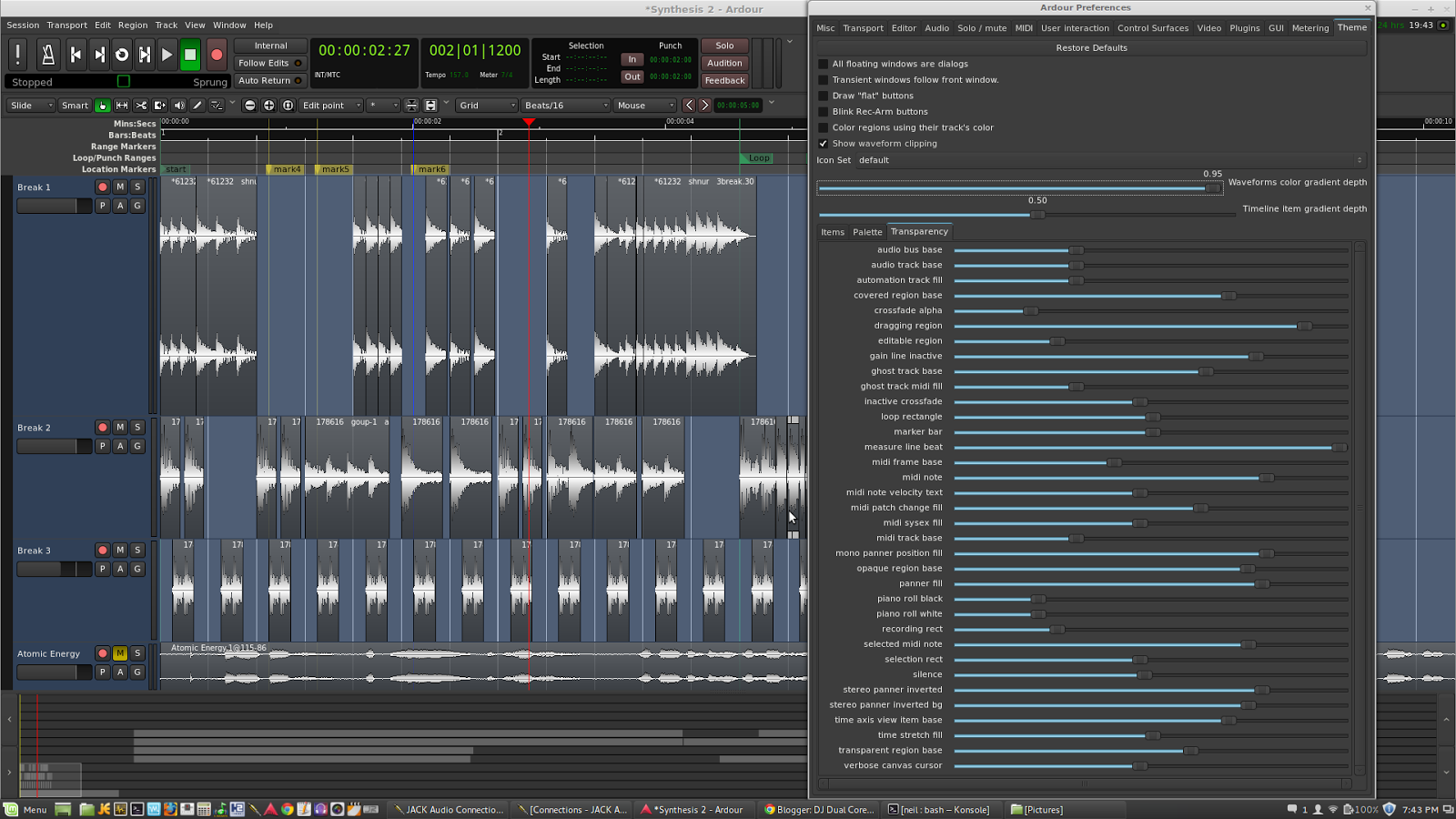Go to session start transport button

pyautogui.click(x=76, y=55)
